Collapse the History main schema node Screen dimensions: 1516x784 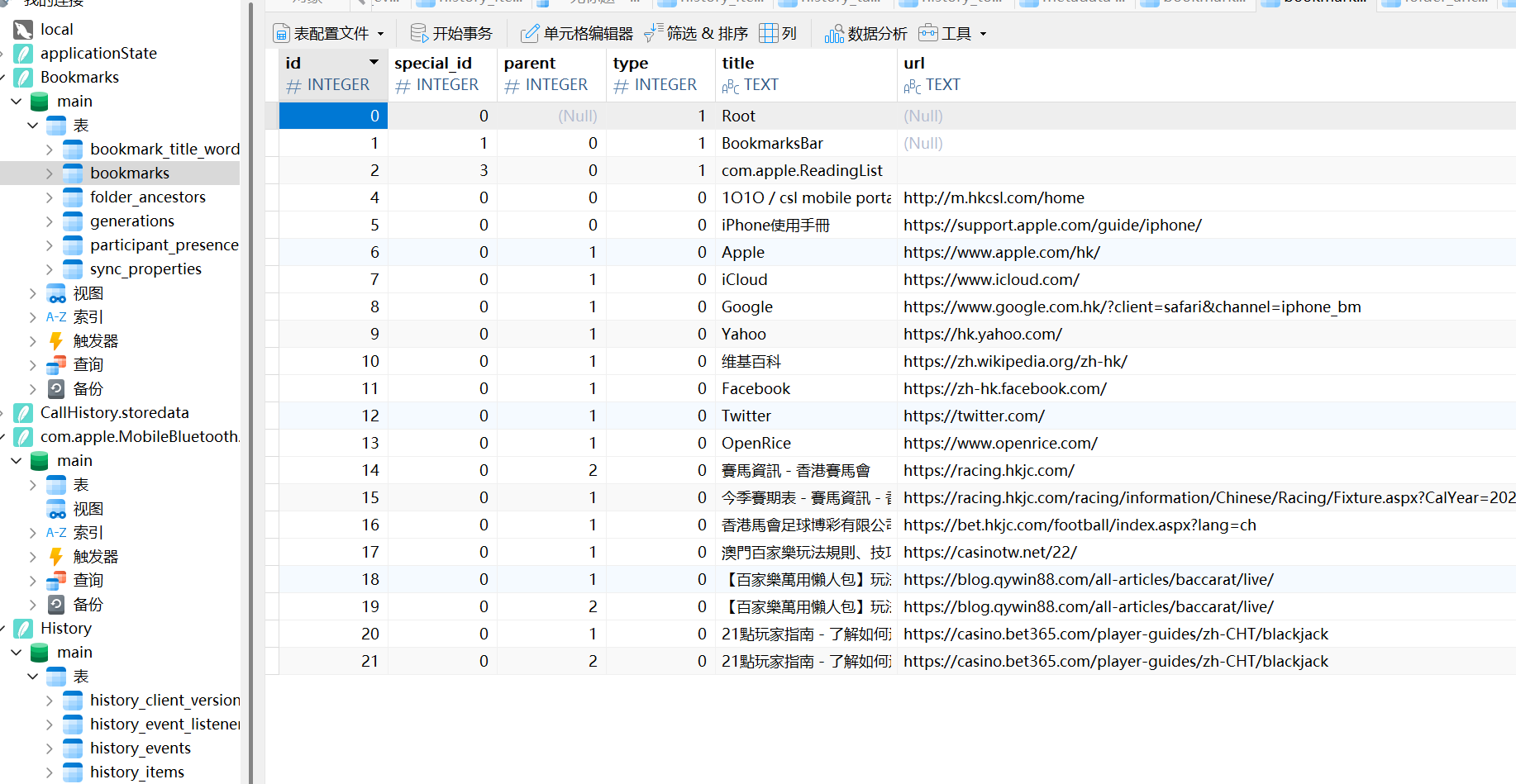click(x=16, y=653)
